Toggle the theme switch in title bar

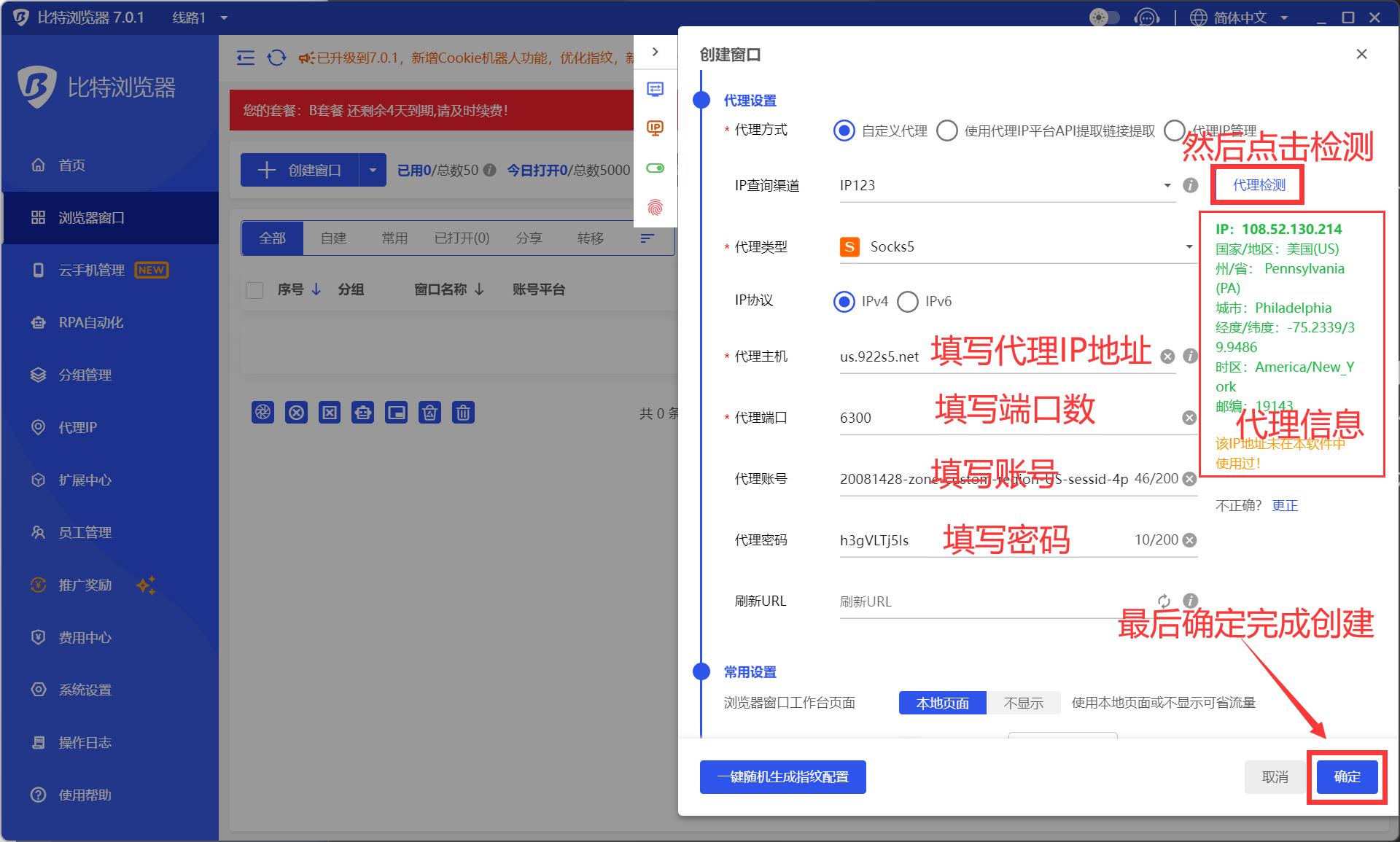[x=1104, y=17]
